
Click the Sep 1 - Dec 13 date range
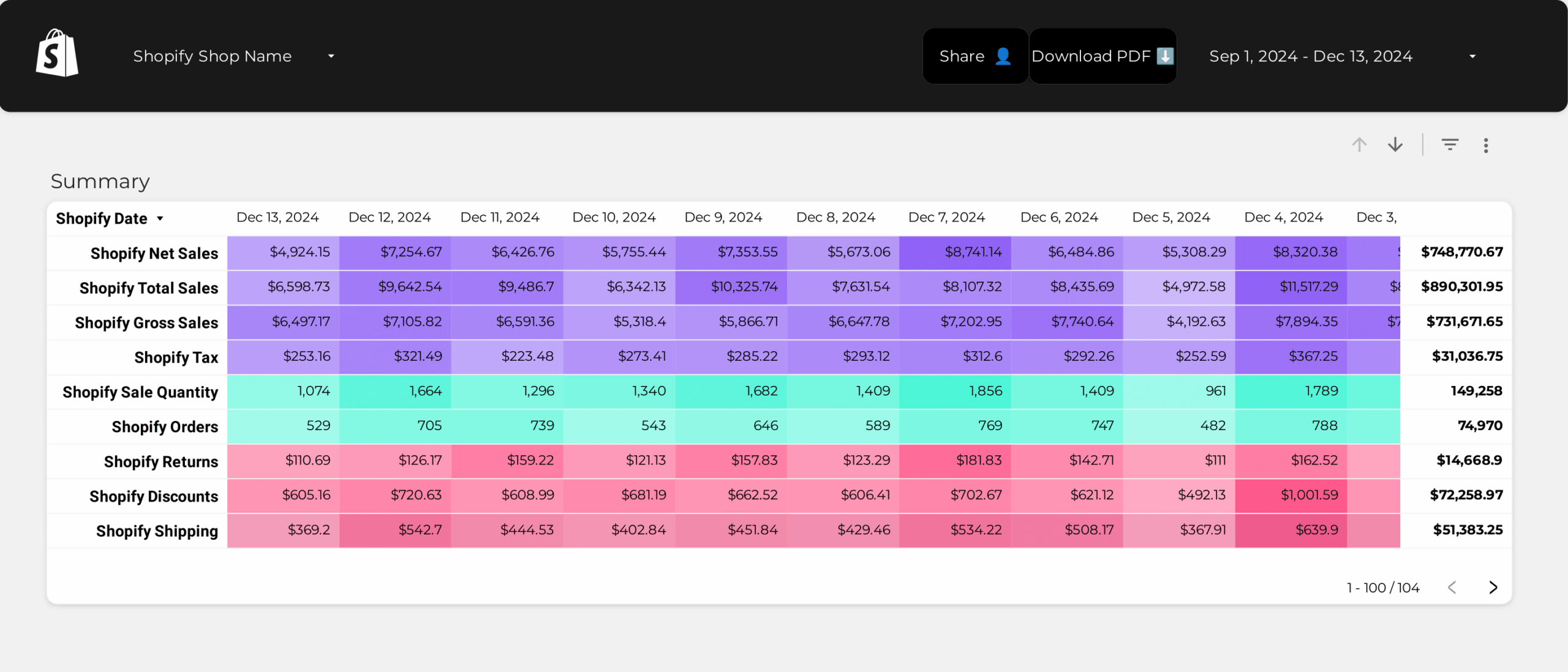coord(1311,56)
